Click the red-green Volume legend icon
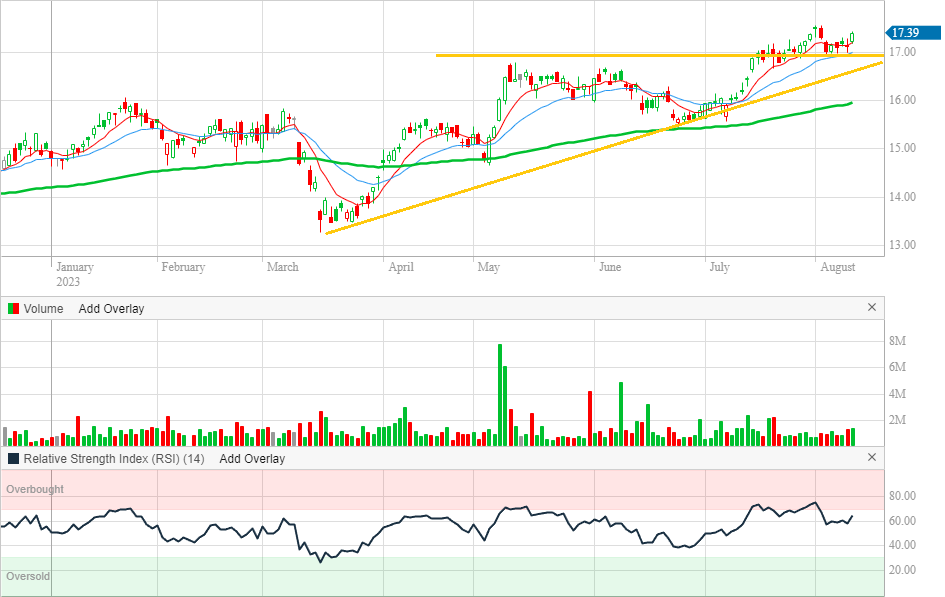 tap(13, 309)
